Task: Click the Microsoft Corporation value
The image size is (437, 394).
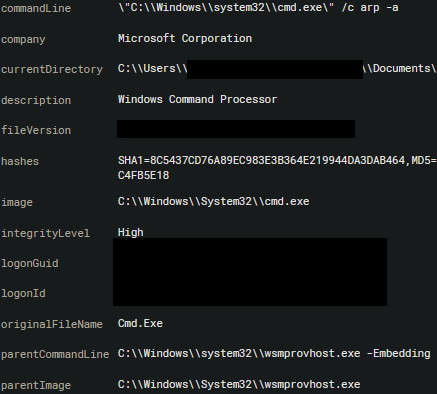Action: [185, 38]
